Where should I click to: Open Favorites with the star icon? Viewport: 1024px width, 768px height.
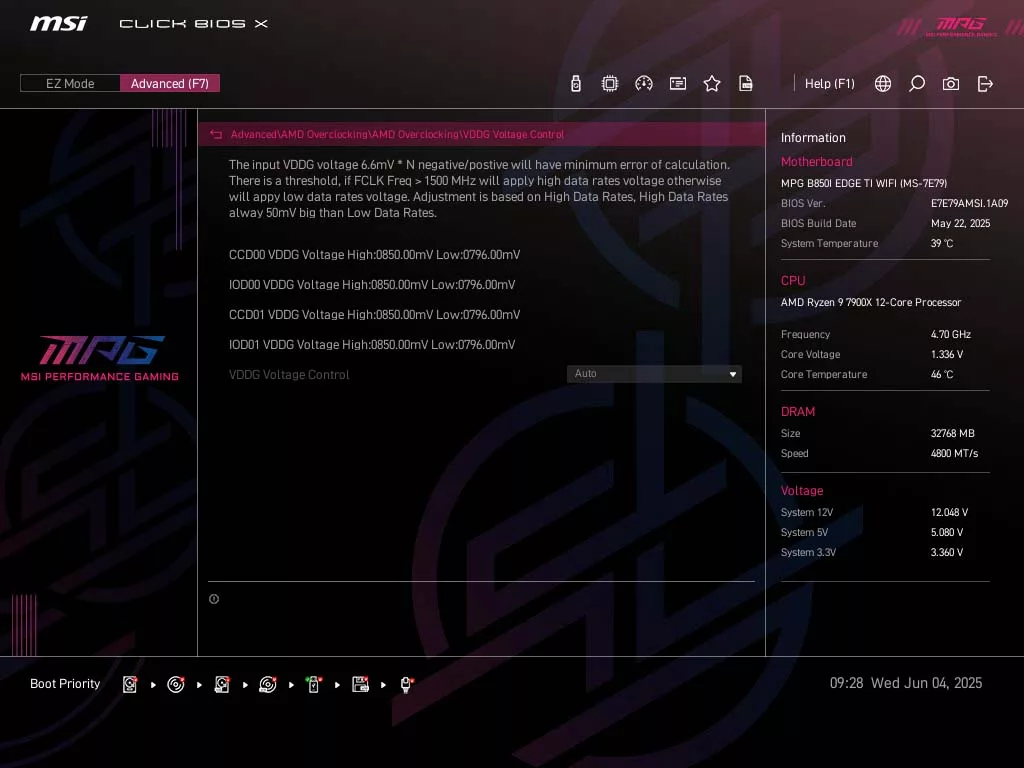pos(712,84)
